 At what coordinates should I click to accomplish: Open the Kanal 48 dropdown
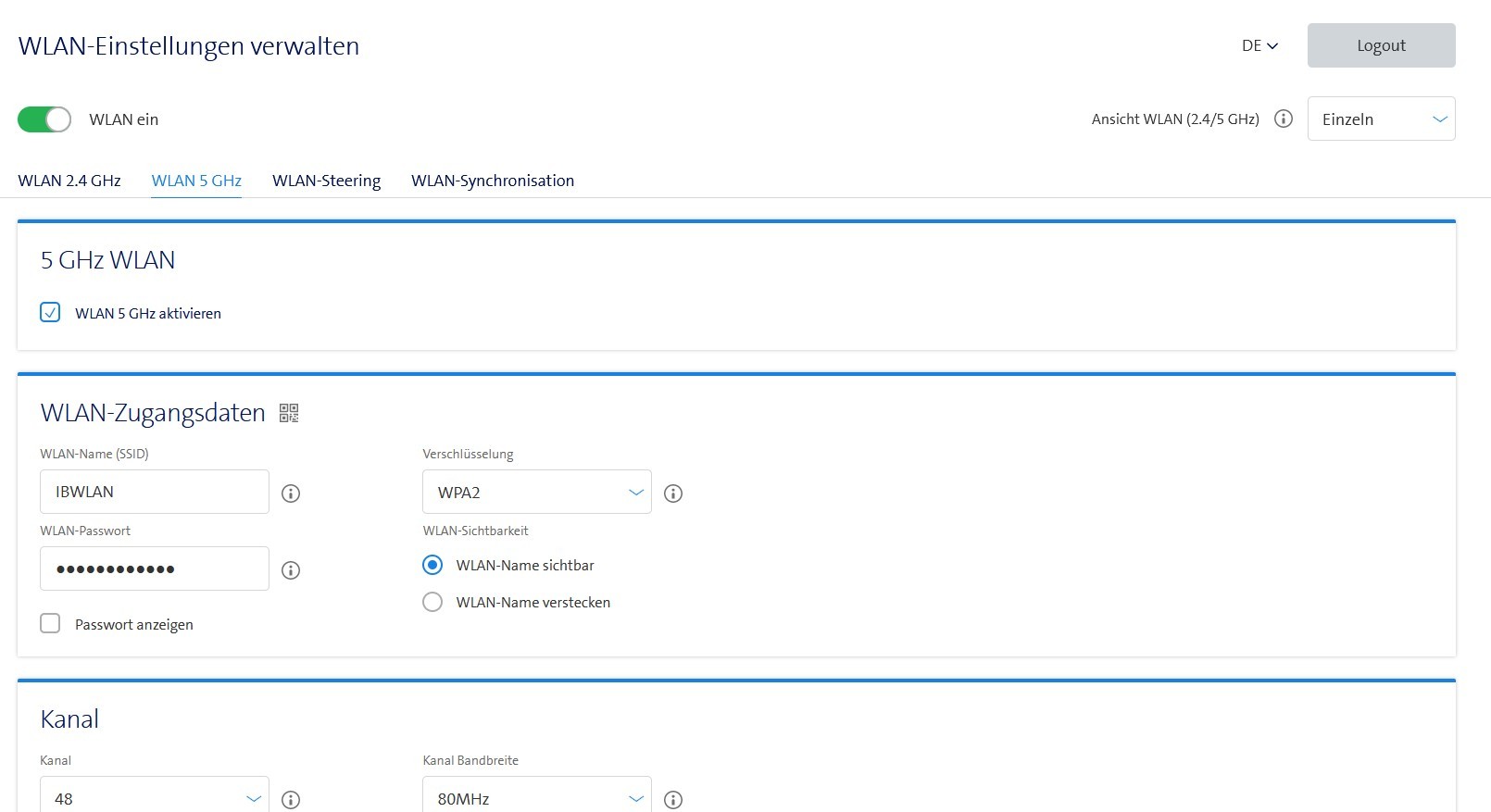(155, 798)
